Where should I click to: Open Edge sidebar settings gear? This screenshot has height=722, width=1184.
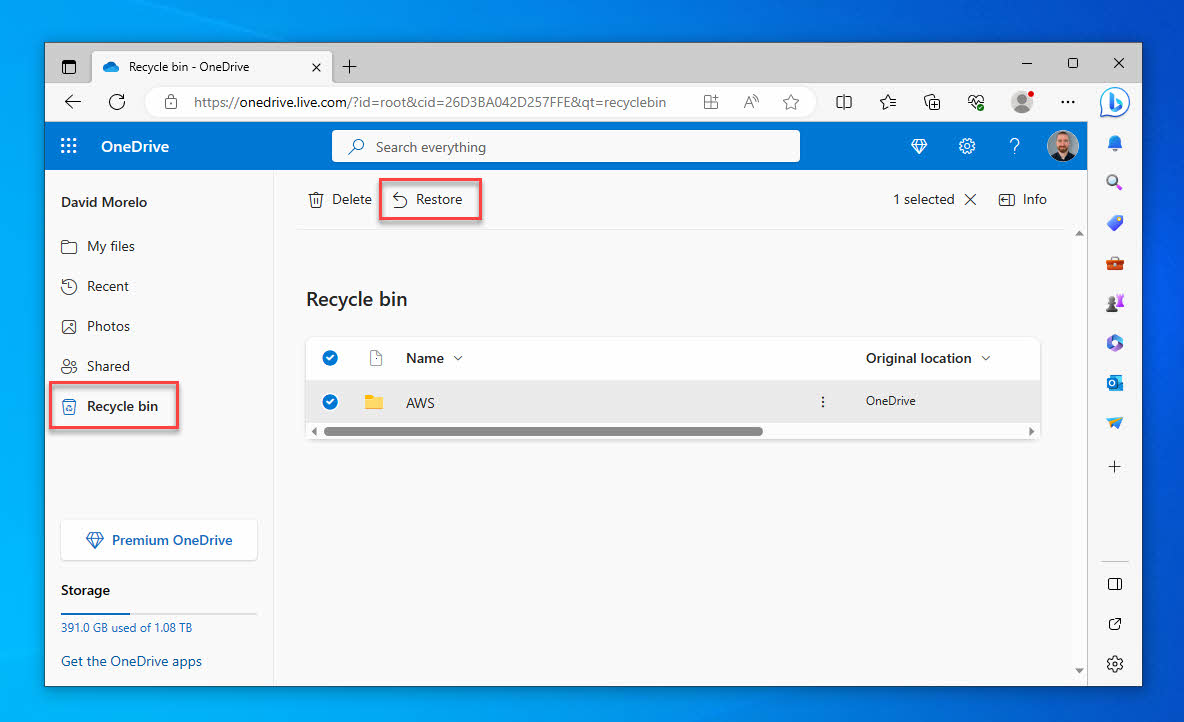tap(1115, 664)
